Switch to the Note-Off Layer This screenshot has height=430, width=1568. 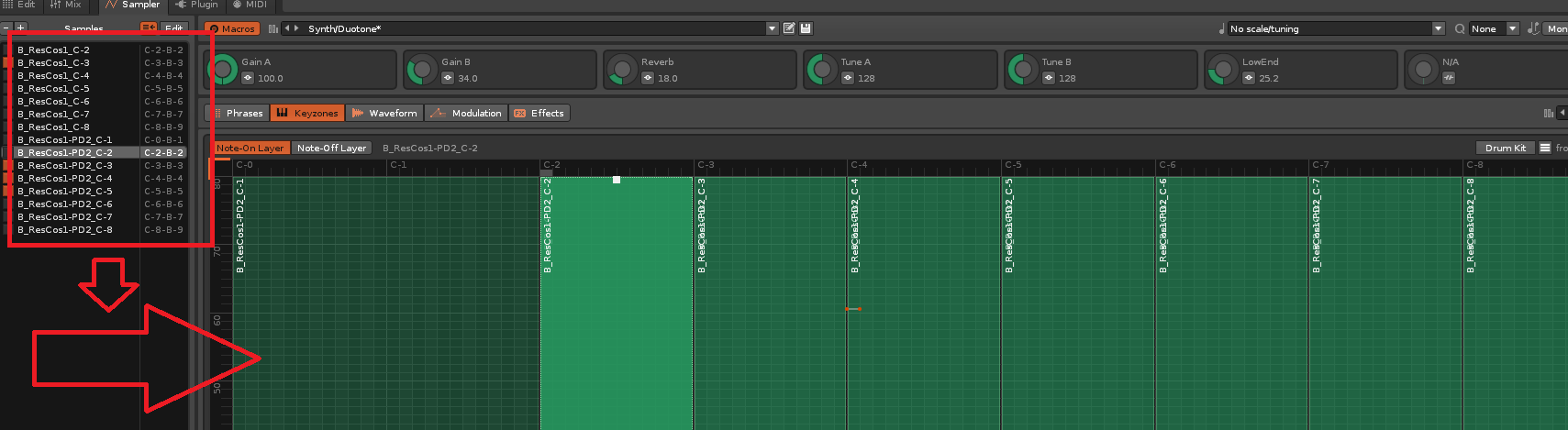click(x=331, y=148)
